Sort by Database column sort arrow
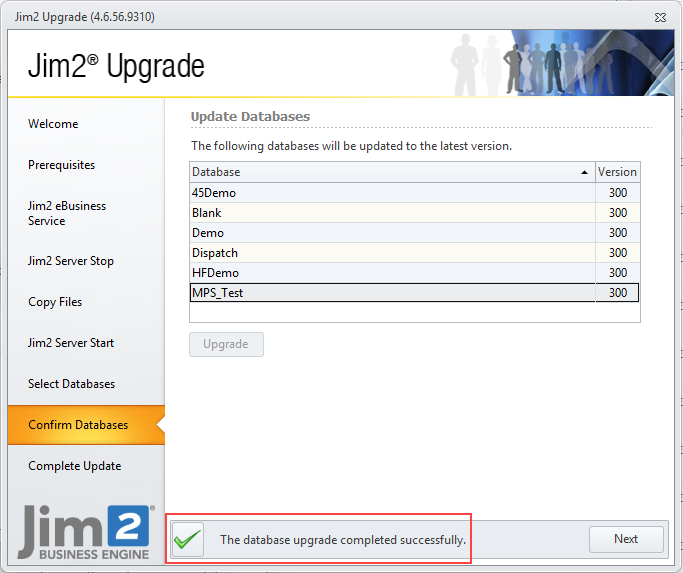The image size is (683, 573). click(584, 172)
